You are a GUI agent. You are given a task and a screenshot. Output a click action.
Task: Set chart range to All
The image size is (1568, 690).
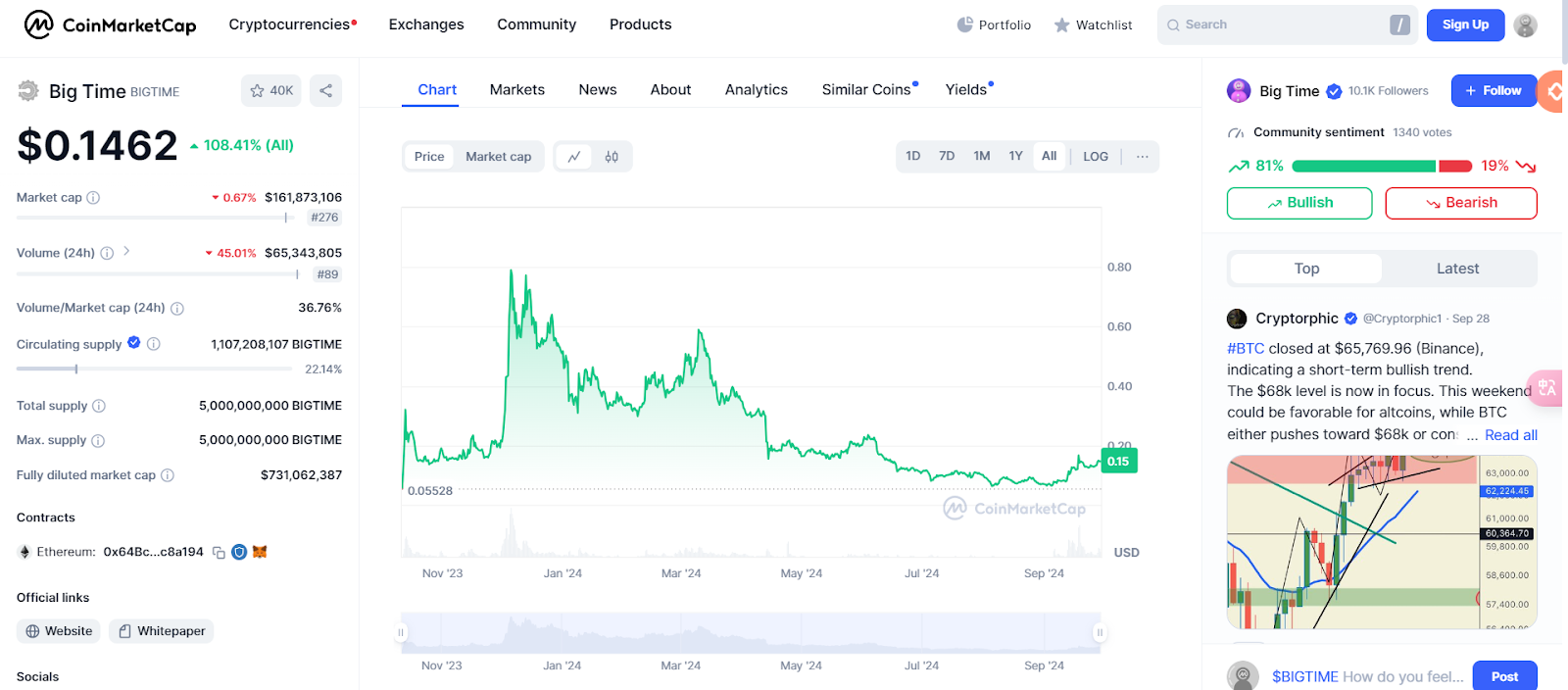point(1050,157)
